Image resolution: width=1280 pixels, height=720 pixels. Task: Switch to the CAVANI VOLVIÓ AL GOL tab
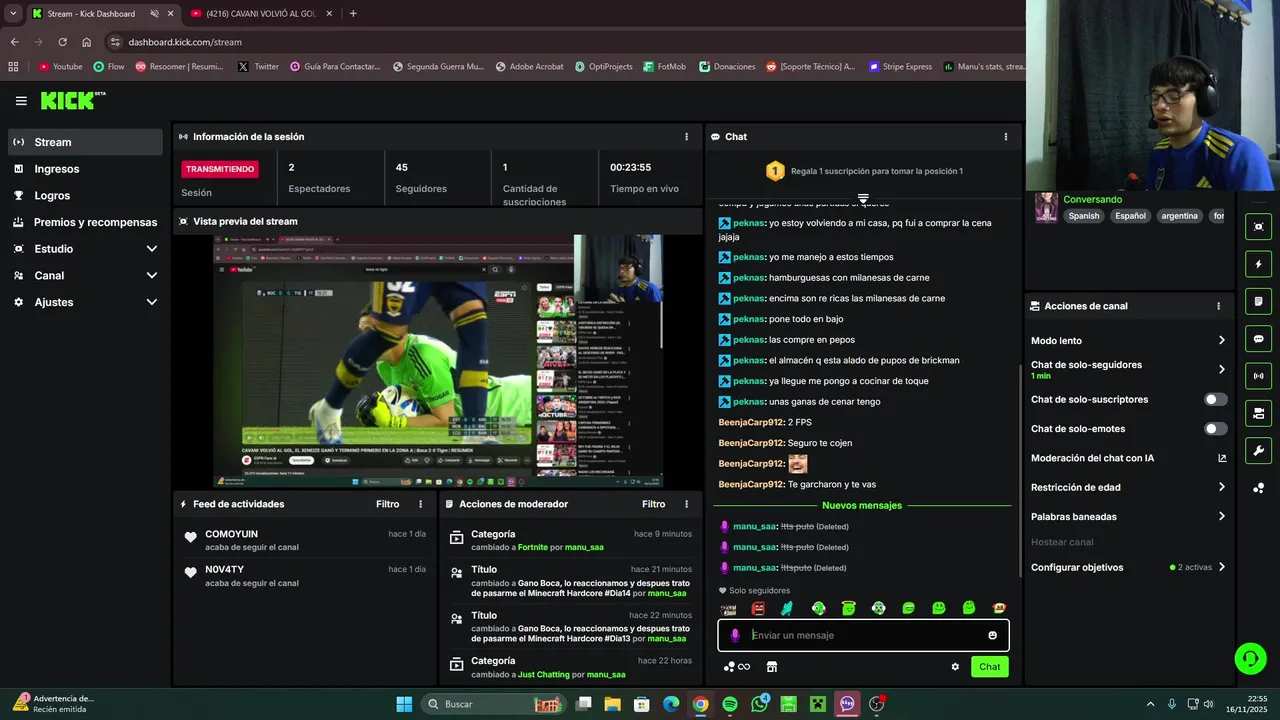(260, 14)
